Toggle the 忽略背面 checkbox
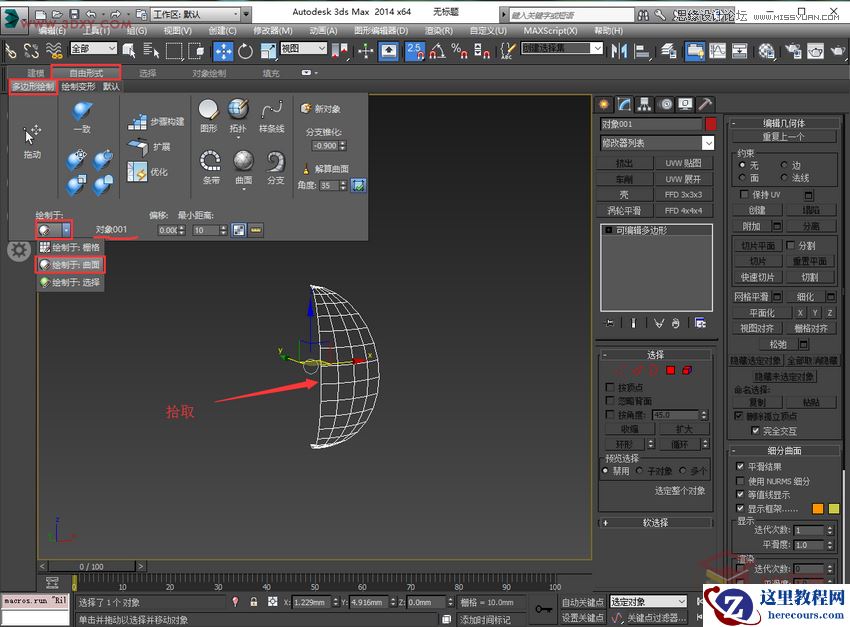This screenshot has height=627, width=850. pyautogui.click(x=610, y=400)
